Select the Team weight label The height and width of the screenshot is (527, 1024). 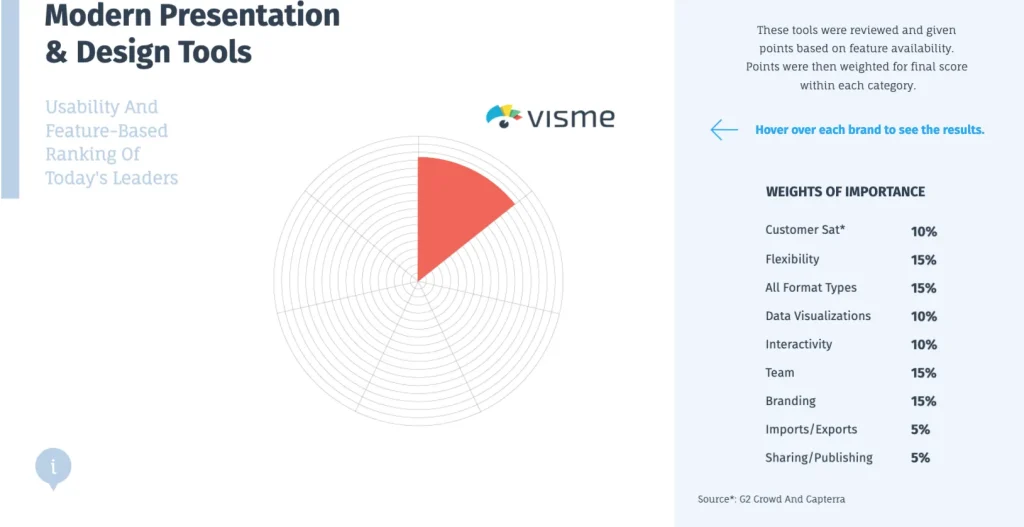point(780,373)
